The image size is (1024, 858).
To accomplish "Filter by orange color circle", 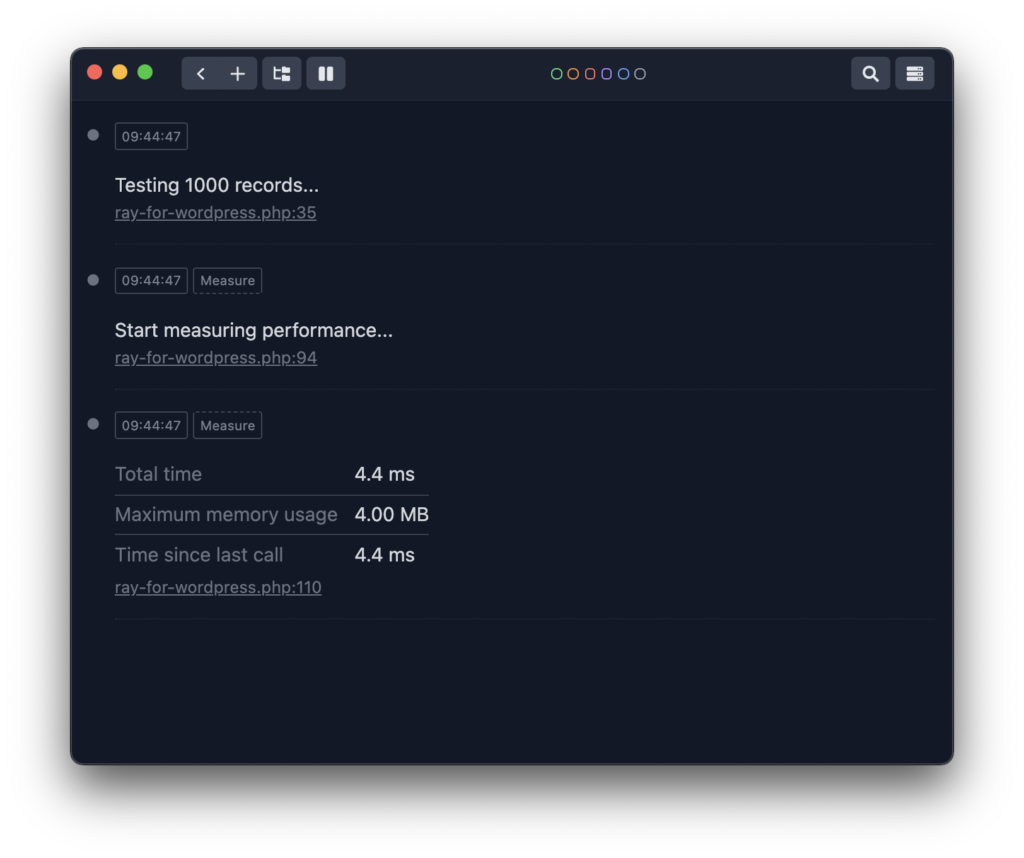I will (573, 74).
